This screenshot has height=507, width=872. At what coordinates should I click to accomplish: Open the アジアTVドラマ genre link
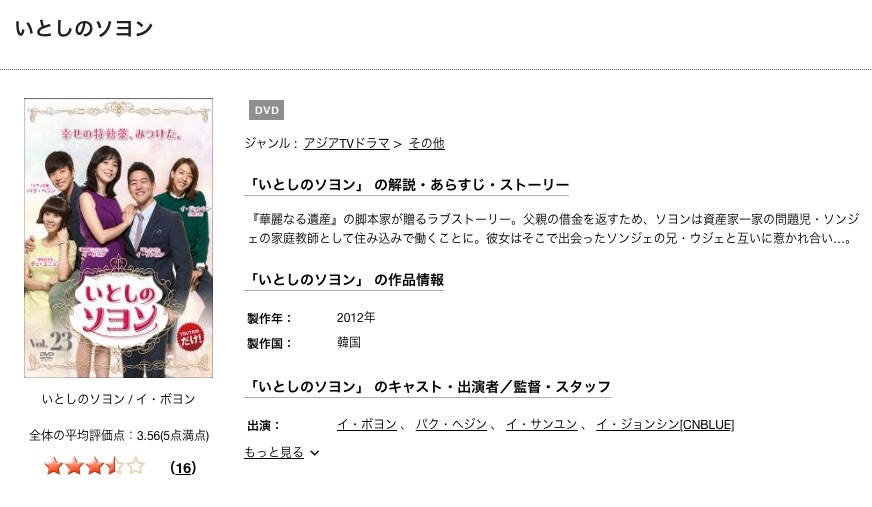click(346, 143)
